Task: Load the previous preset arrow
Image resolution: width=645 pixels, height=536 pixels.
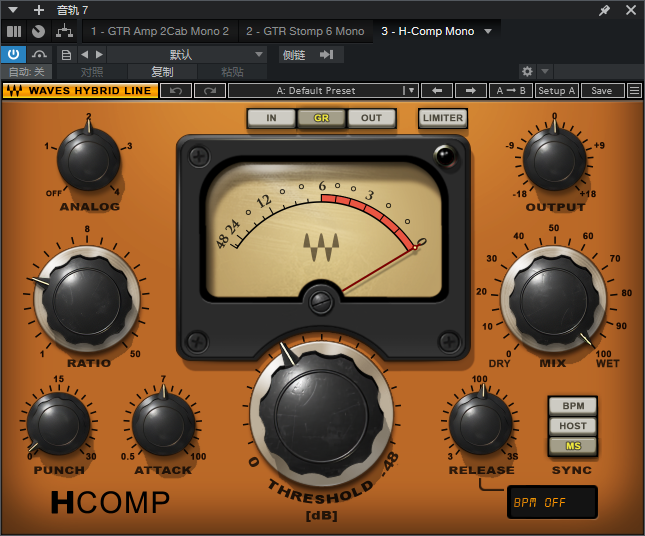Action: click(x=85, y=54)
